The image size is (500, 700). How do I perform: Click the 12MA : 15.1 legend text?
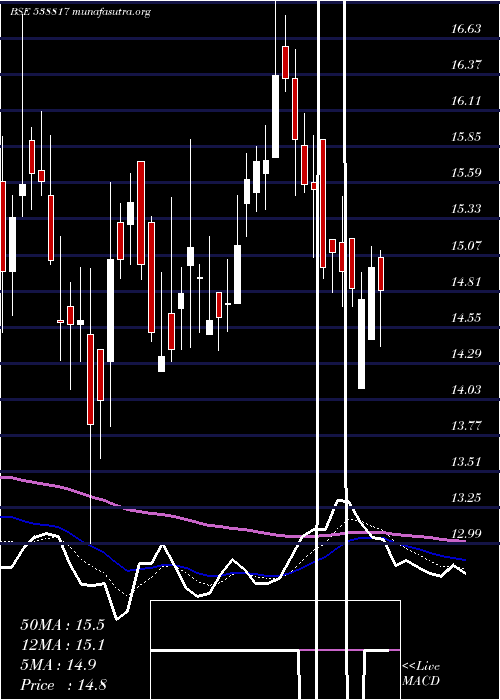pos(62,645)
